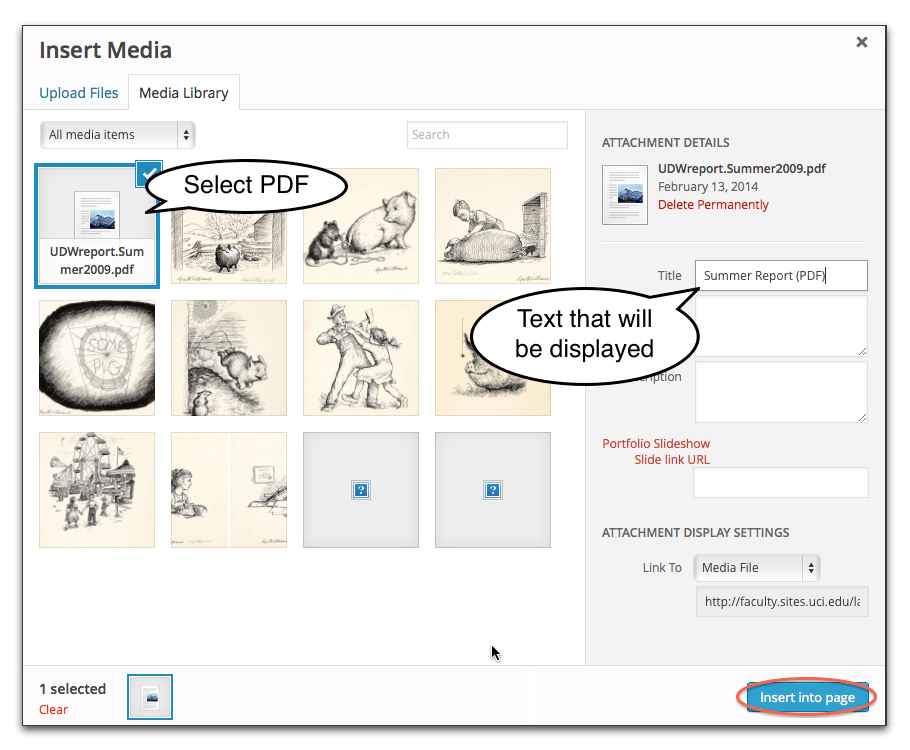Select the last missing-image placeholder thumbnail

point(493,490)
